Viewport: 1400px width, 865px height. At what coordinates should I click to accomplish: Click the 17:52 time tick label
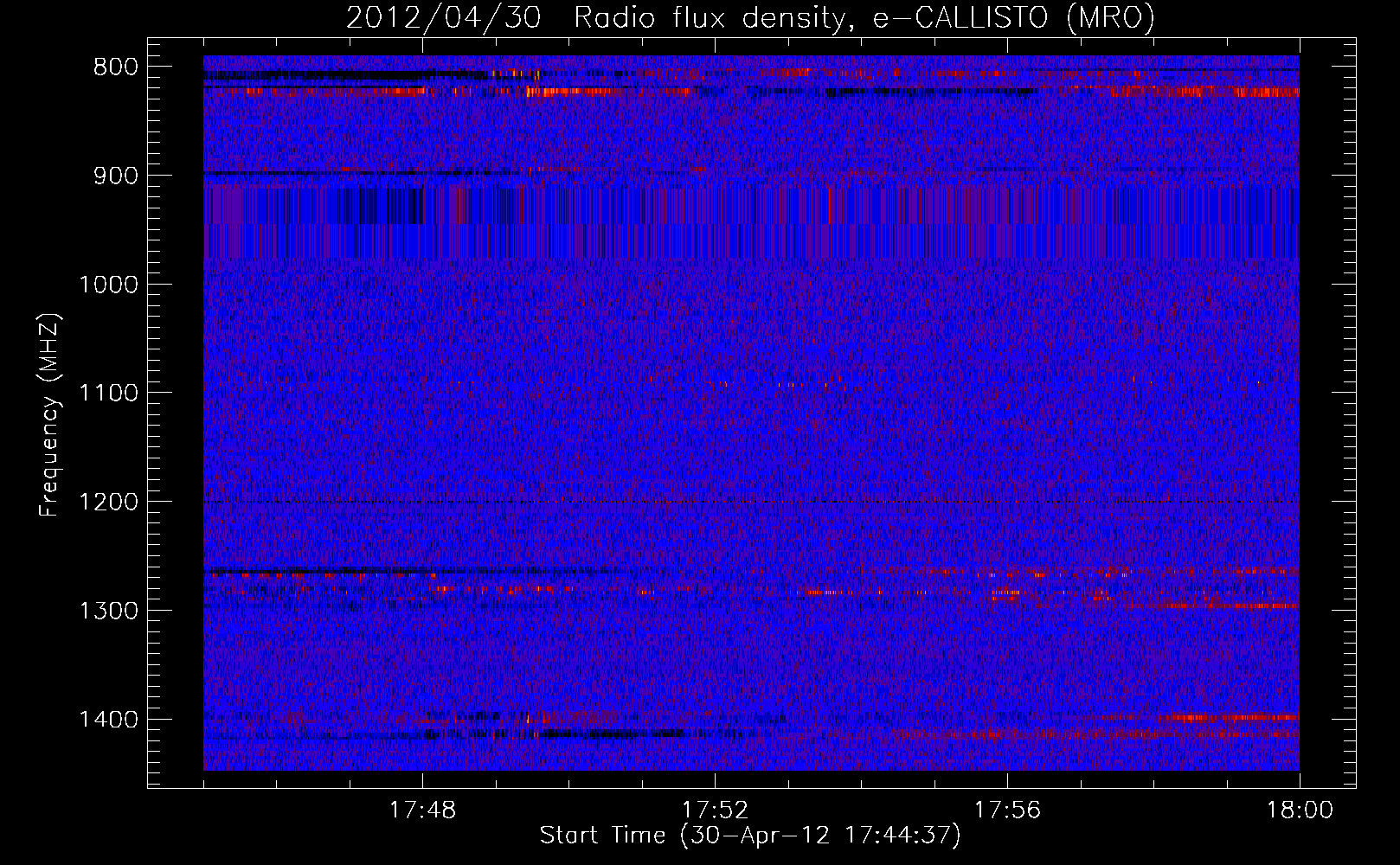(x=715, y=811)
